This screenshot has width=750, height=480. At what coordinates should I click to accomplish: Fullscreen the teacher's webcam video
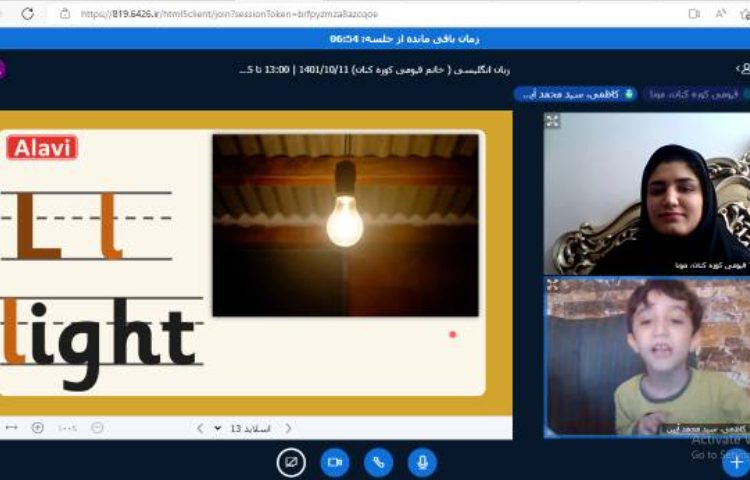pyautogui.click(x=552, y=121)
